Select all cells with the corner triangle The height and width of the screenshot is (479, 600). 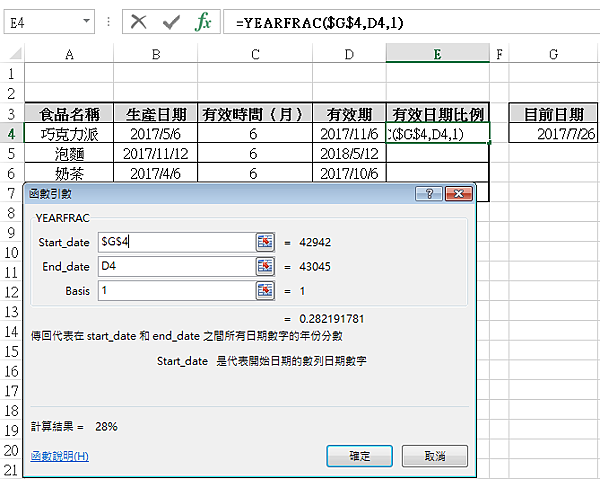tap(15, 54)
